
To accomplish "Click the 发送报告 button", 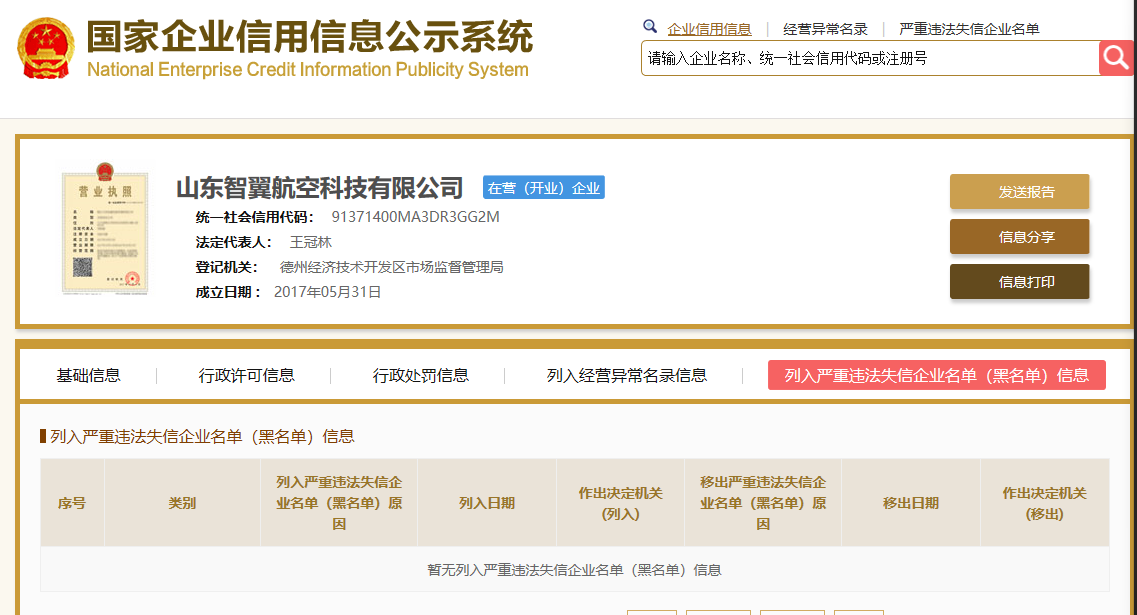I will (1020, 191).
